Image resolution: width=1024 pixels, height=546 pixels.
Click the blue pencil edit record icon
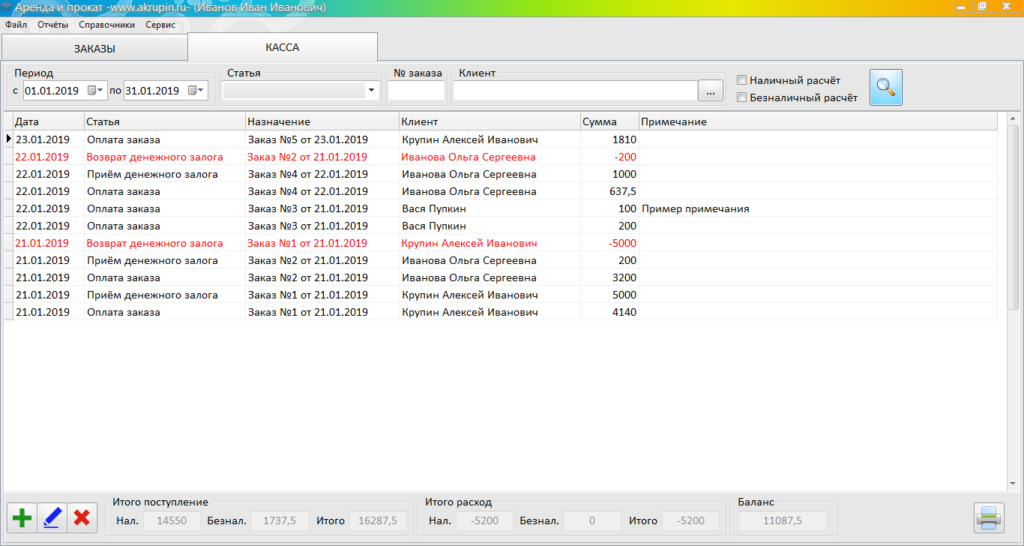tap(52, 518)
